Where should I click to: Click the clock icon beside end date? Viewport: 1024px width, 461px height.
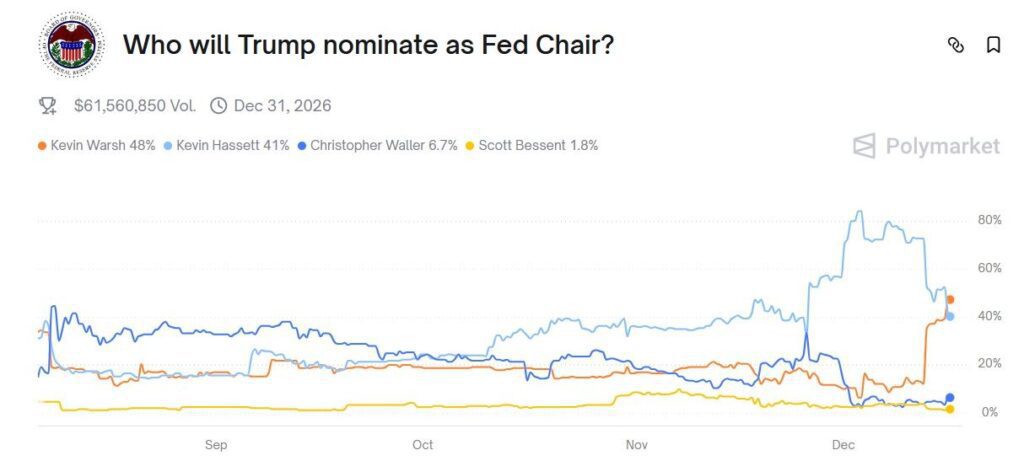(218, 105)
